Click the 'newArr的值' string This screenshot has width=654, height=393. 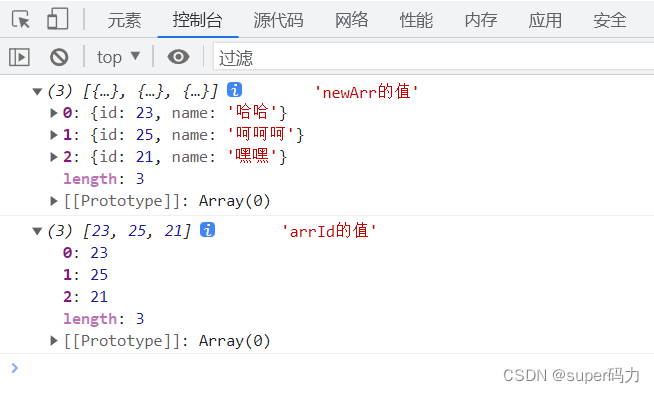coord(367,92)
